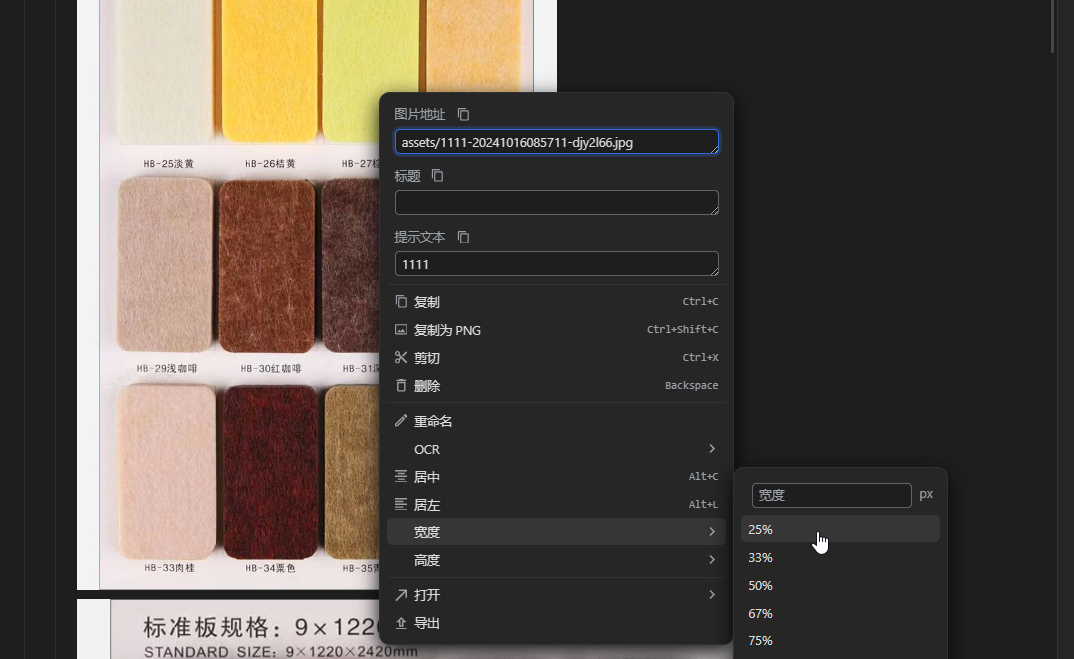Click the 删除 trash can icon
Viewport: 1074px width, 659px height.
pyautogui.click(x=401, y=386)
